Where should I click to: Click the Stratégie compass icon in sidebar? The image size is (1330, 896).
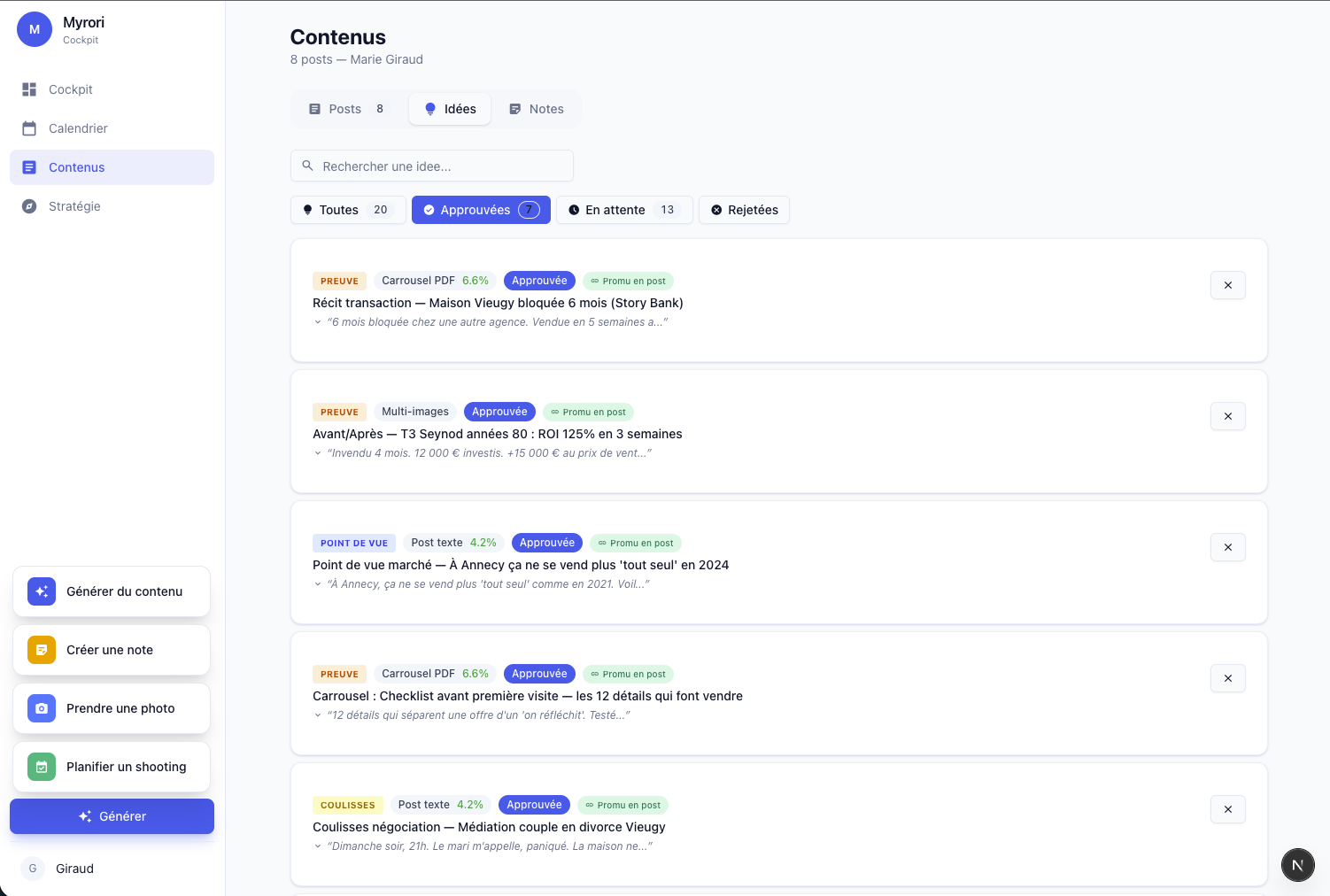[29, 206]
